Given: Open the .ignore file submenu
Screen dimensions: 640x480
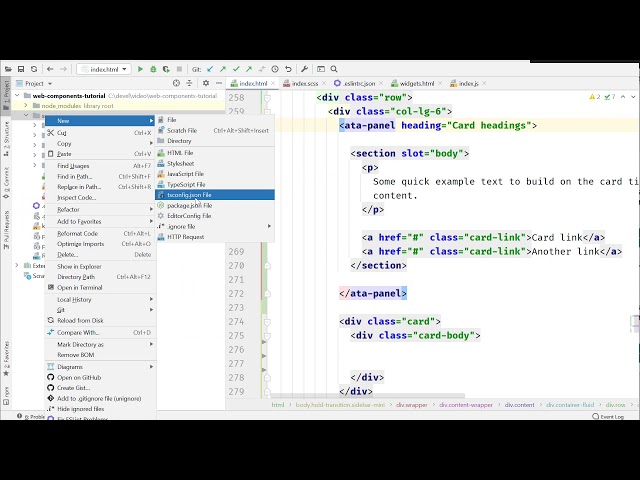Looking at the screenshot, I should (215, 226).
